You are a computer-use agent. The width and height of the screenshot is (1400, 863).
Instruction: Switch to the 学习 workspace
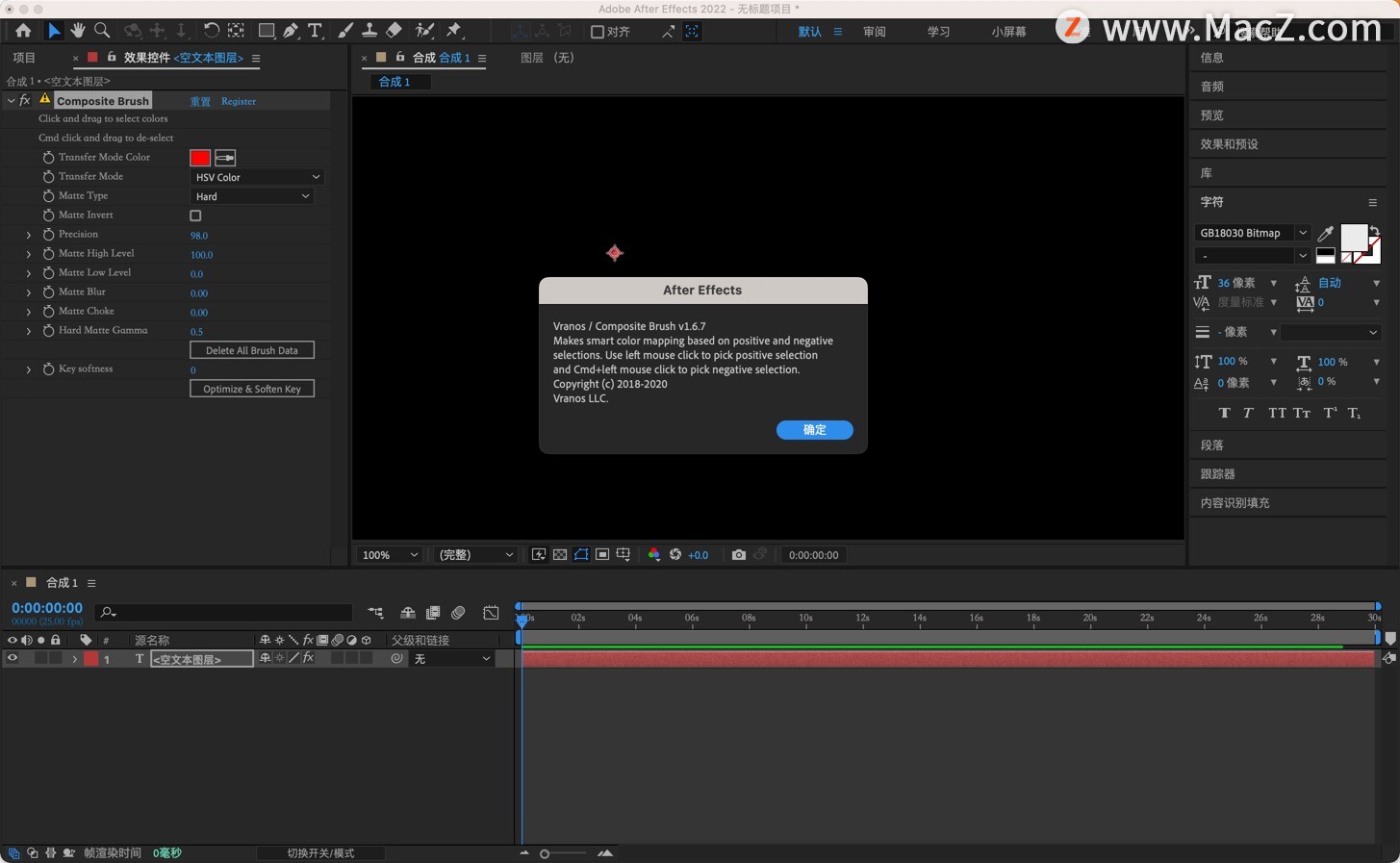point(938,32)
